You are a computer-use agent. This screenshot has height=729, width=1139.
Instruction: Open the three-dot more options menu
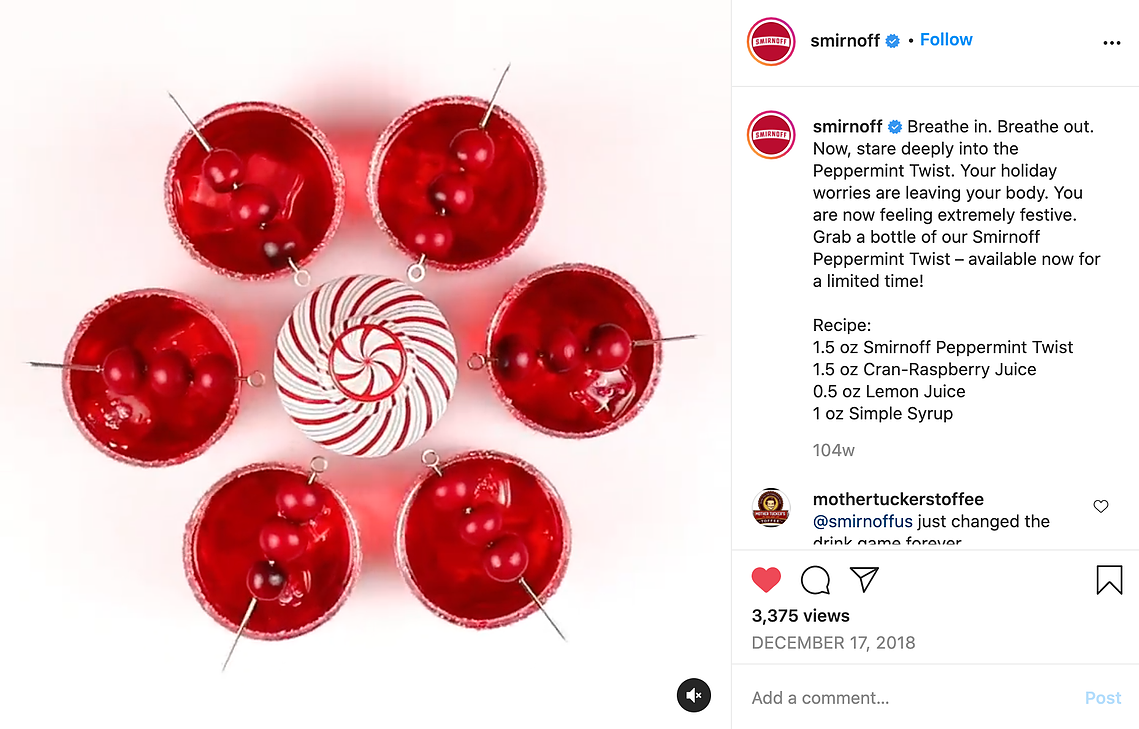1111,43
